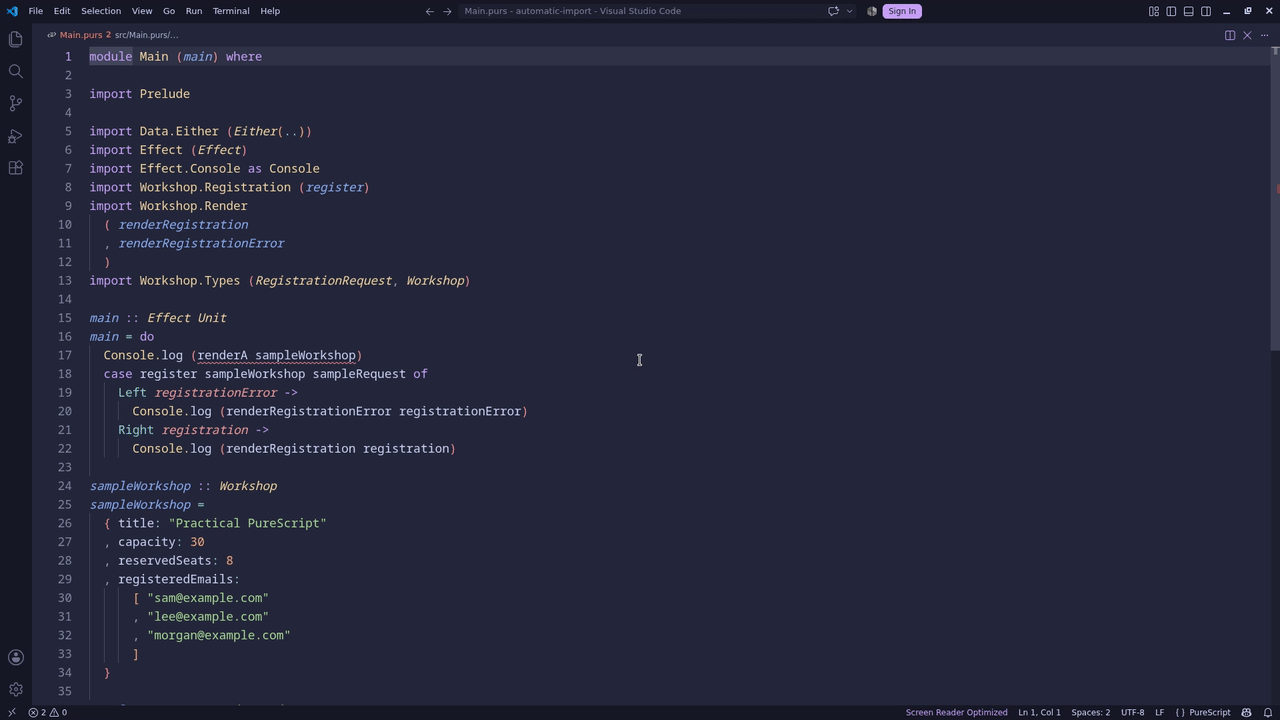Open the Copilot chat icon in title bar
Screen dimensions: 1280x720
click(833, 11)
